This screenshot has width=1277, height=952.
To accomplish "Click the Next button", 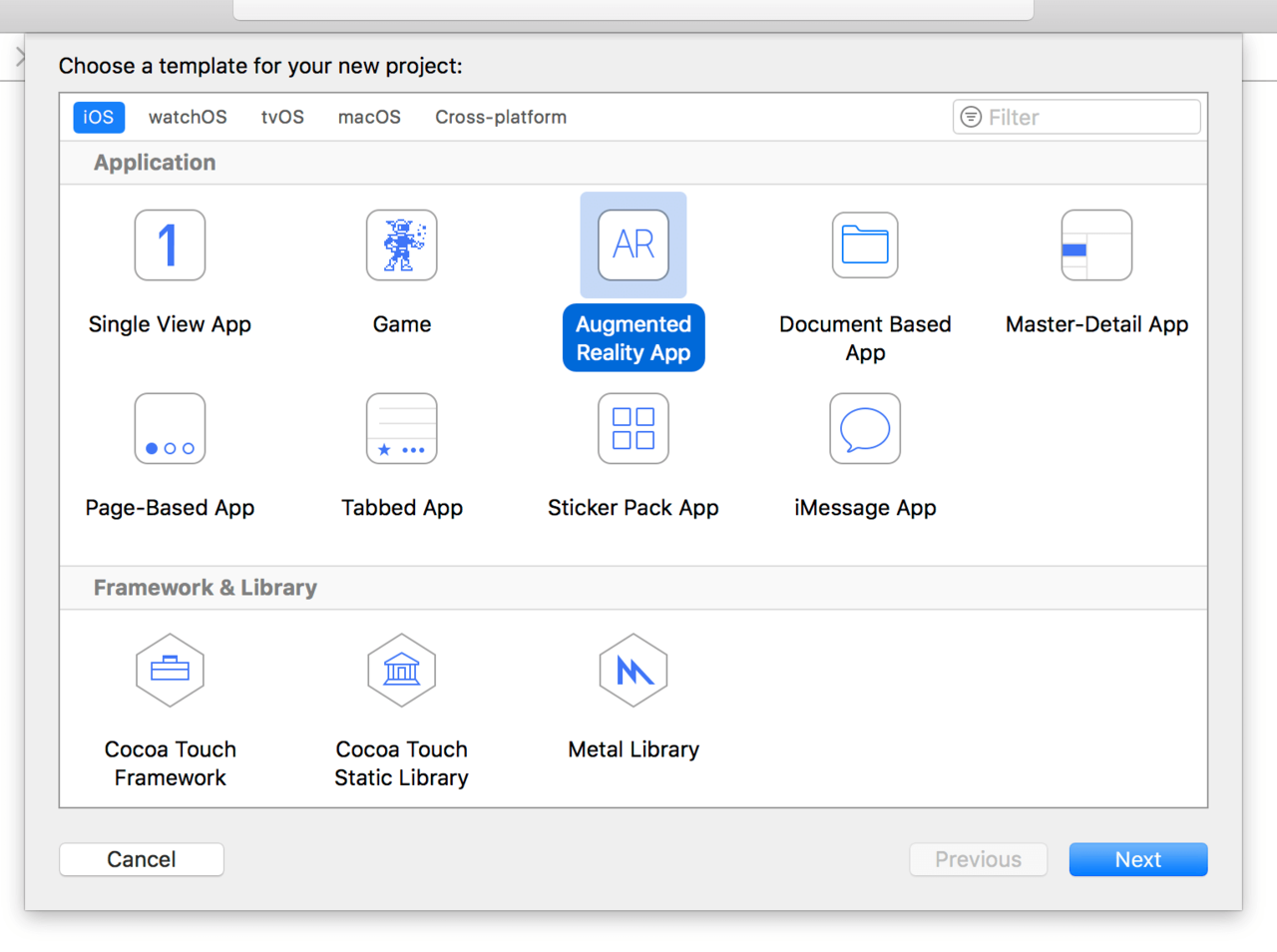I will pos(1138,859).
